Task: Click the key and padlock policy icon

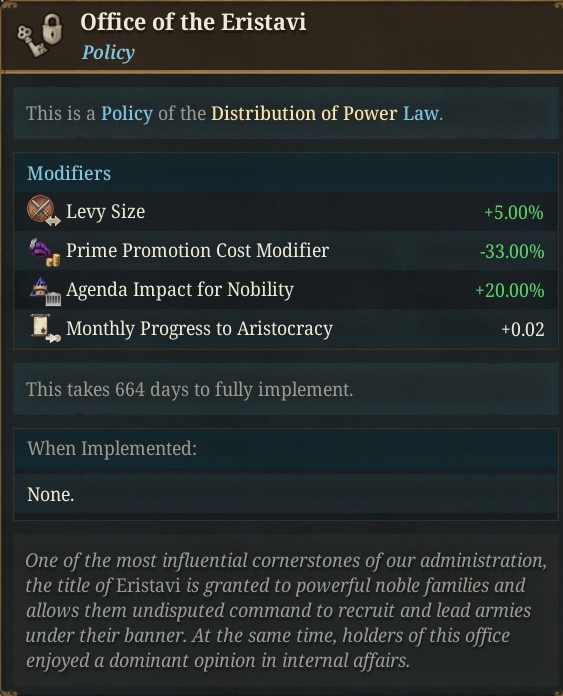Action: 40,35
